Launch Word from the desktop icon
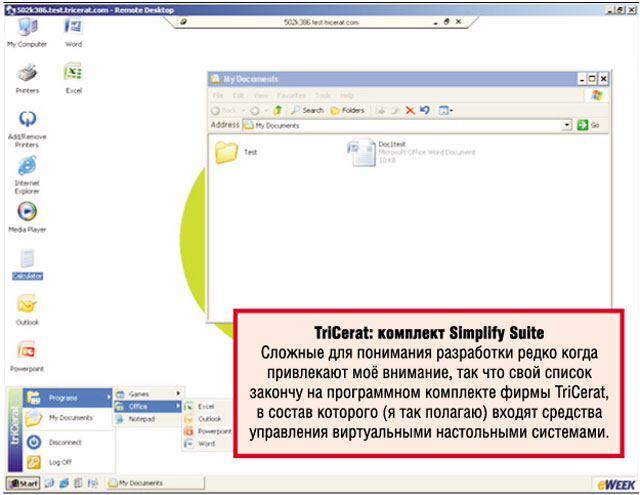The image size is (640, 495). tap(73, 33)
